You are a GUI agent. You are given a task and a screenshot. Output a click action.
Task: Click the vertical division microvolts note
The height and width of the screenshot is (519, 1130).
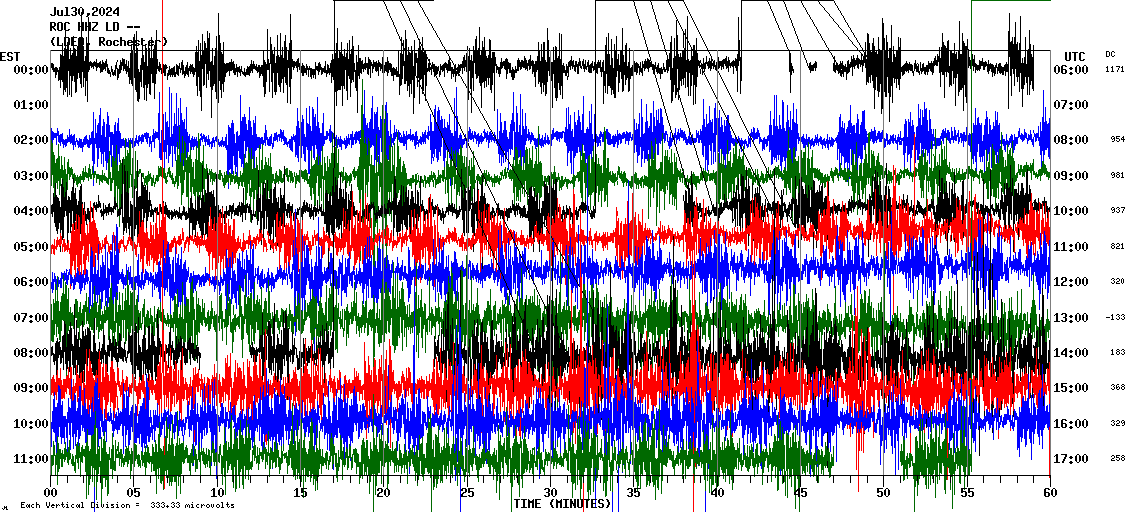coord(127,506)
